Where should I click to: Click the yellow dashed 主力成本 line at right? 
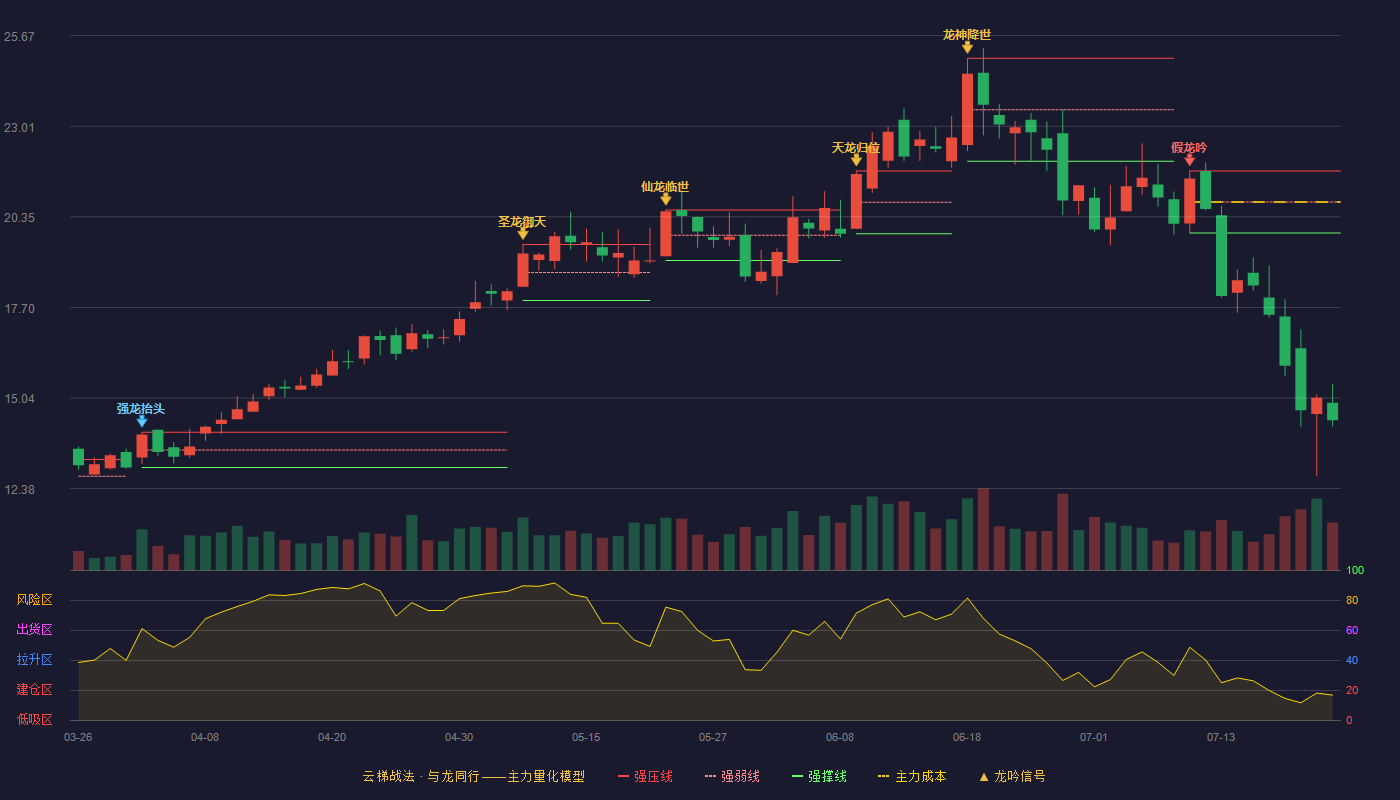point(1267,202)
